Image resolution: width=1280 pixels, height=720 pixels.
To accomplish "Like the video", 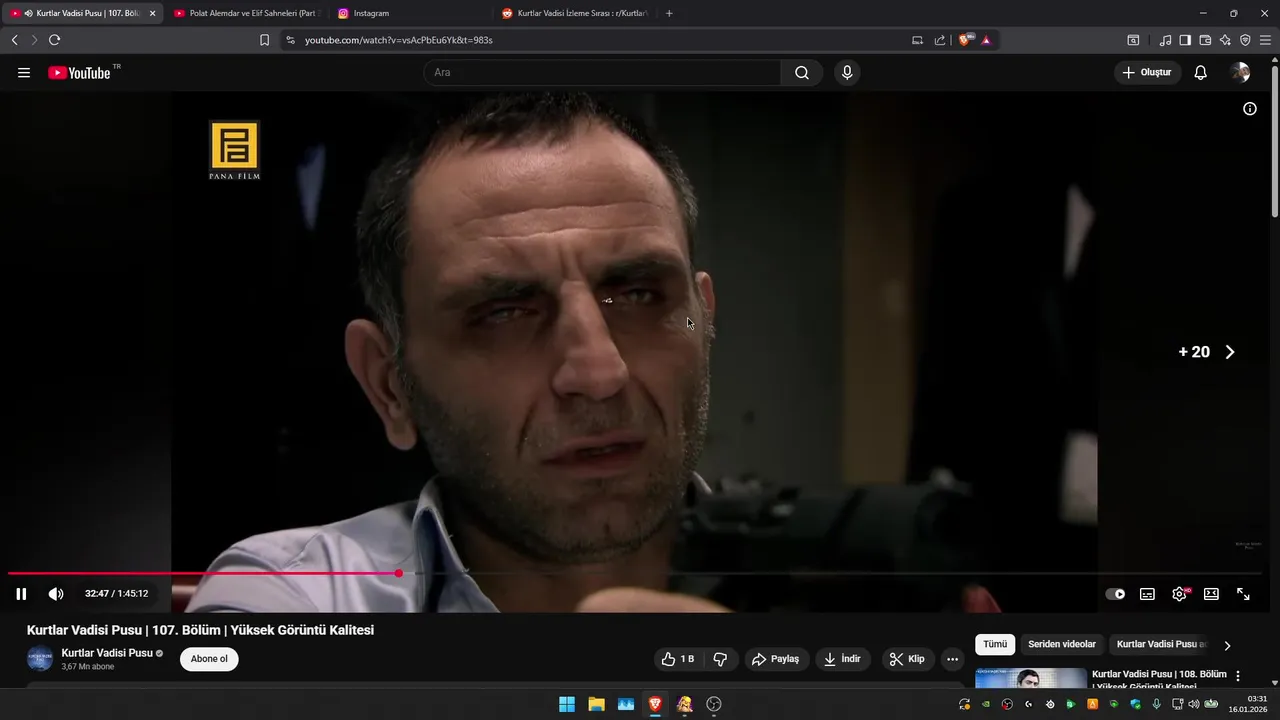I will [677, 659].
